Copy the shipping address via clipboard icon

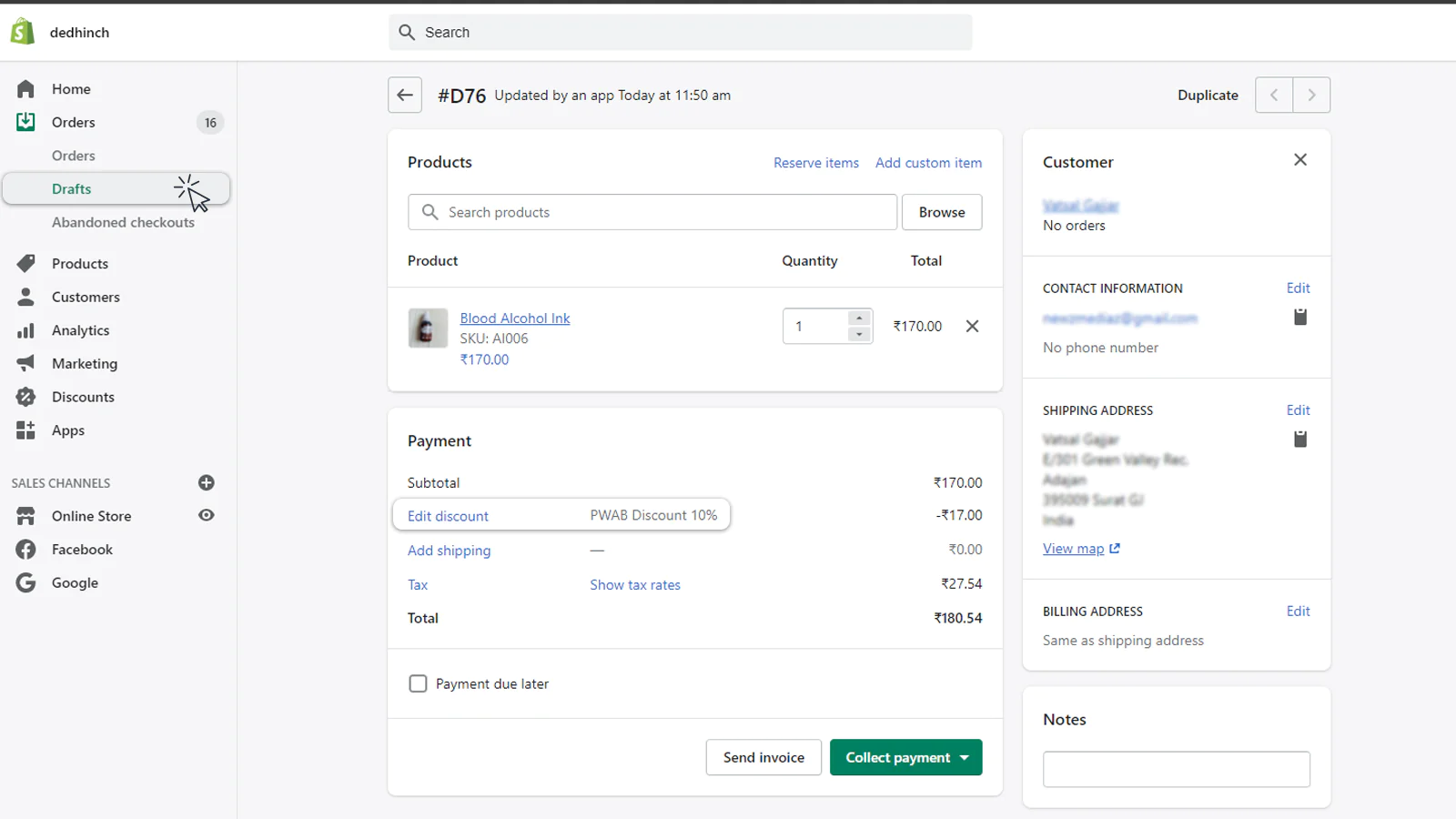(1300, 439)
